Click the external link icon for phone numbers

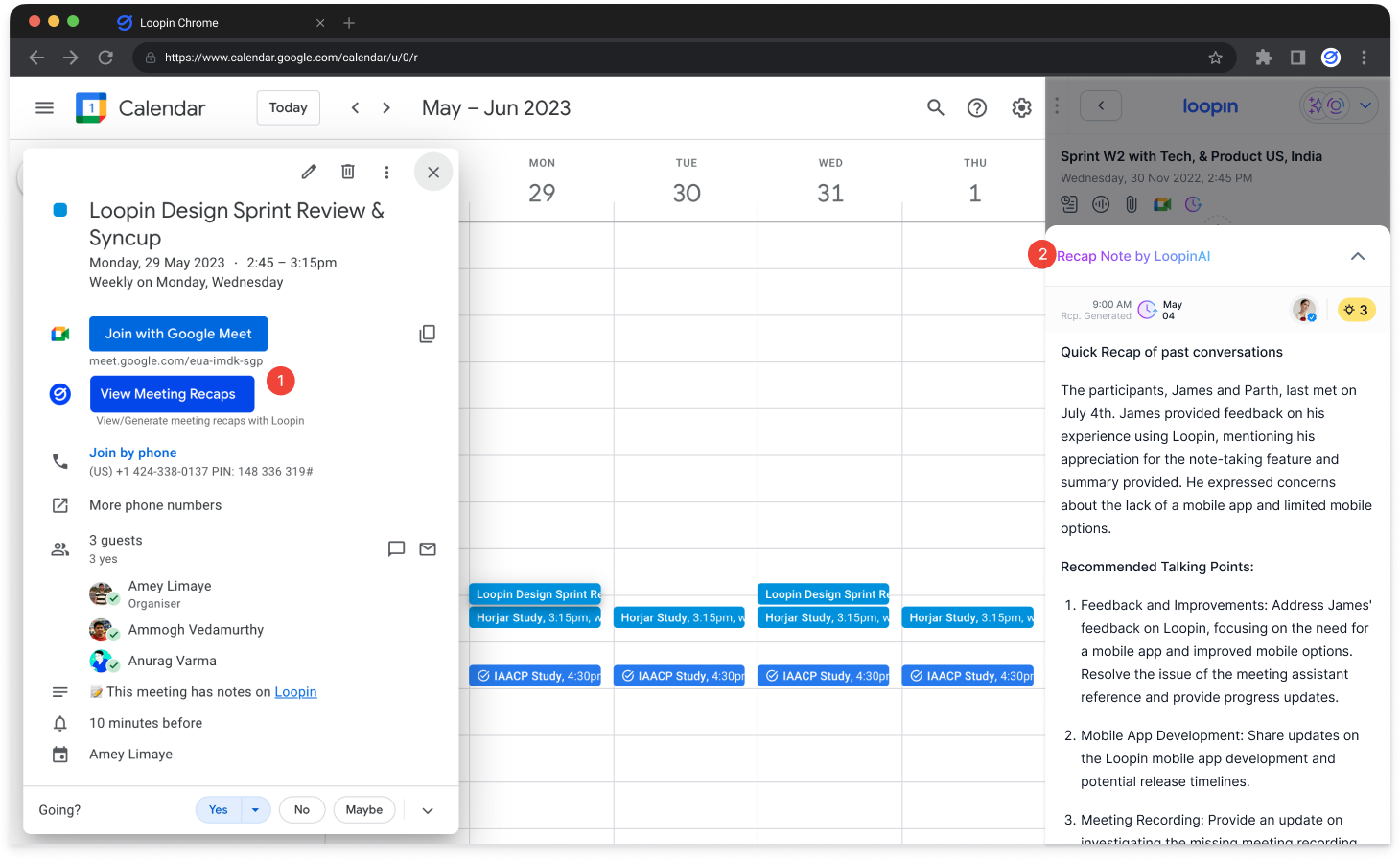coord(60,505)
